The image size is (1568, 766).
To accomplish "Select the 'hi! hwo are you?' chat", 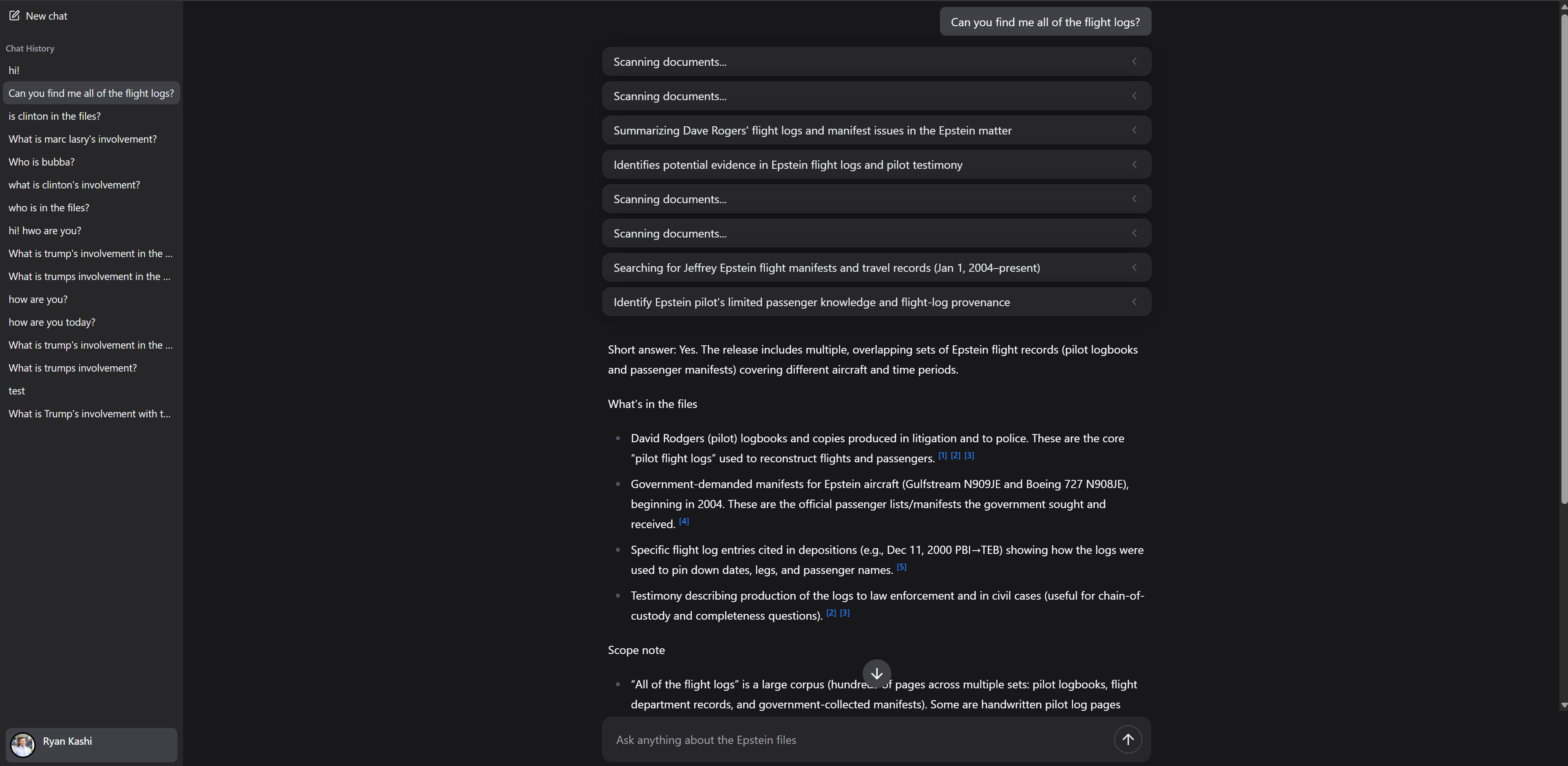I will [45, 230].
